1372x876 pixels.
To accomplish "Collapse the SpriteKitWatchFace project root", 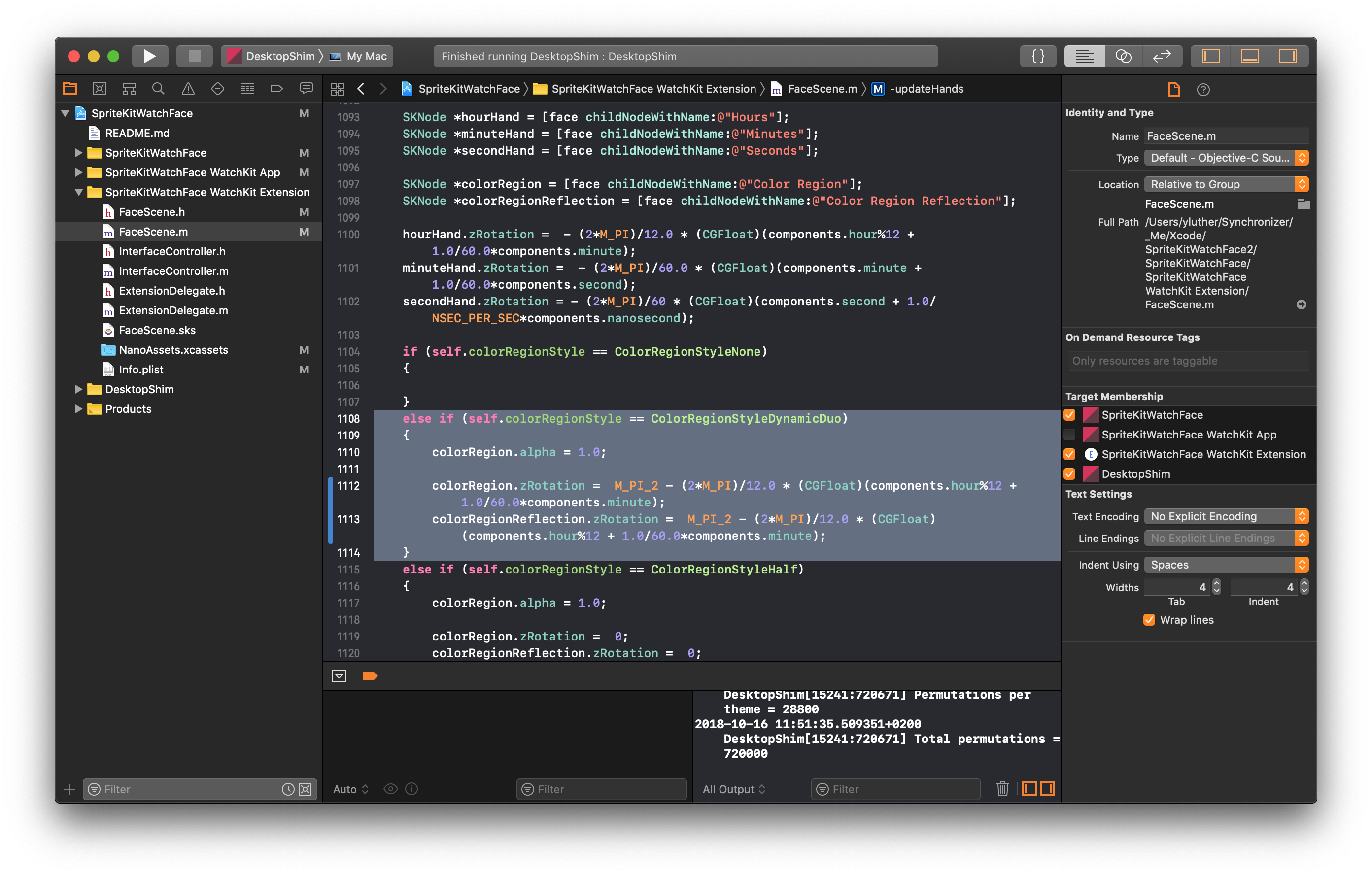I will pos(66,113).
